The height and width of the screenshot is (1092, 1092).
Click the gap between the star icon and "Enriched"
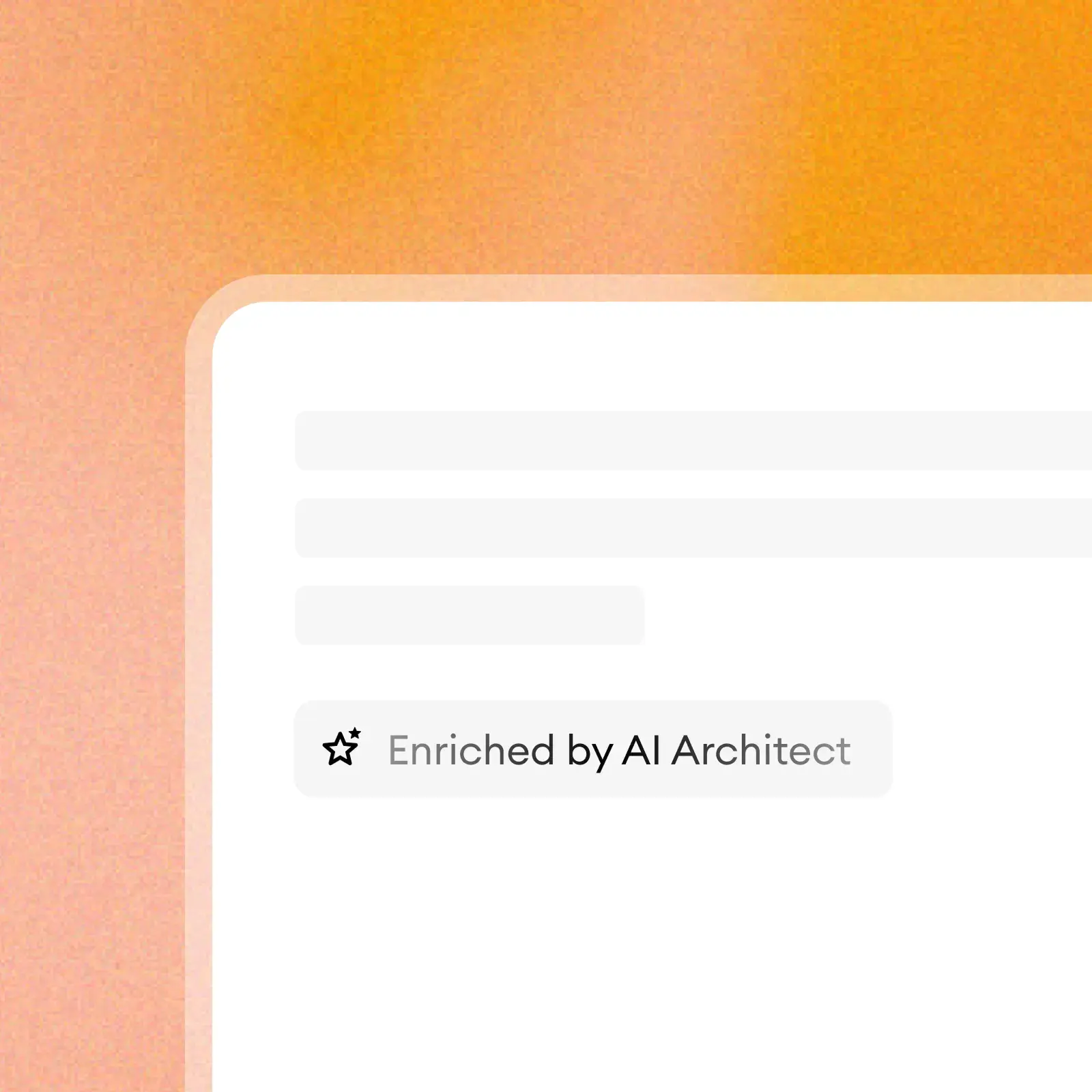coord(375,748)
